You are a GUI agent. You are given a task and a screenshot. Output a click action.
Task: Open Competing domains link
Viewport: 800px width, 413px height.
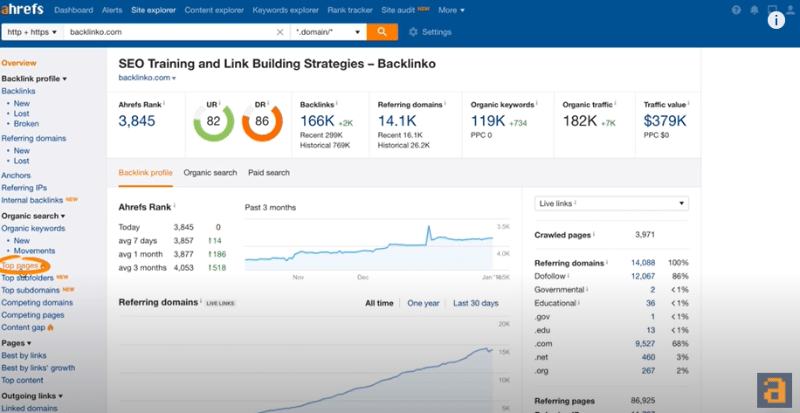37,303
